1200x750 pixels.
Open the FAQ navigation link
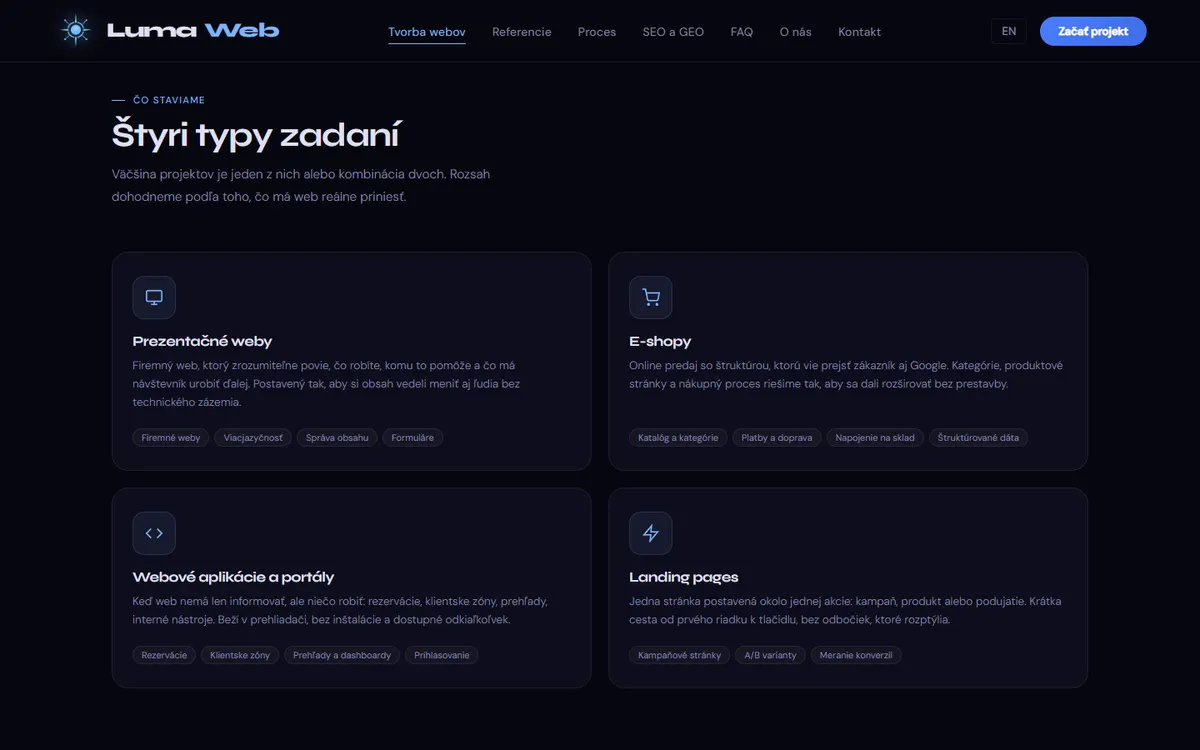tap(742, 32)
